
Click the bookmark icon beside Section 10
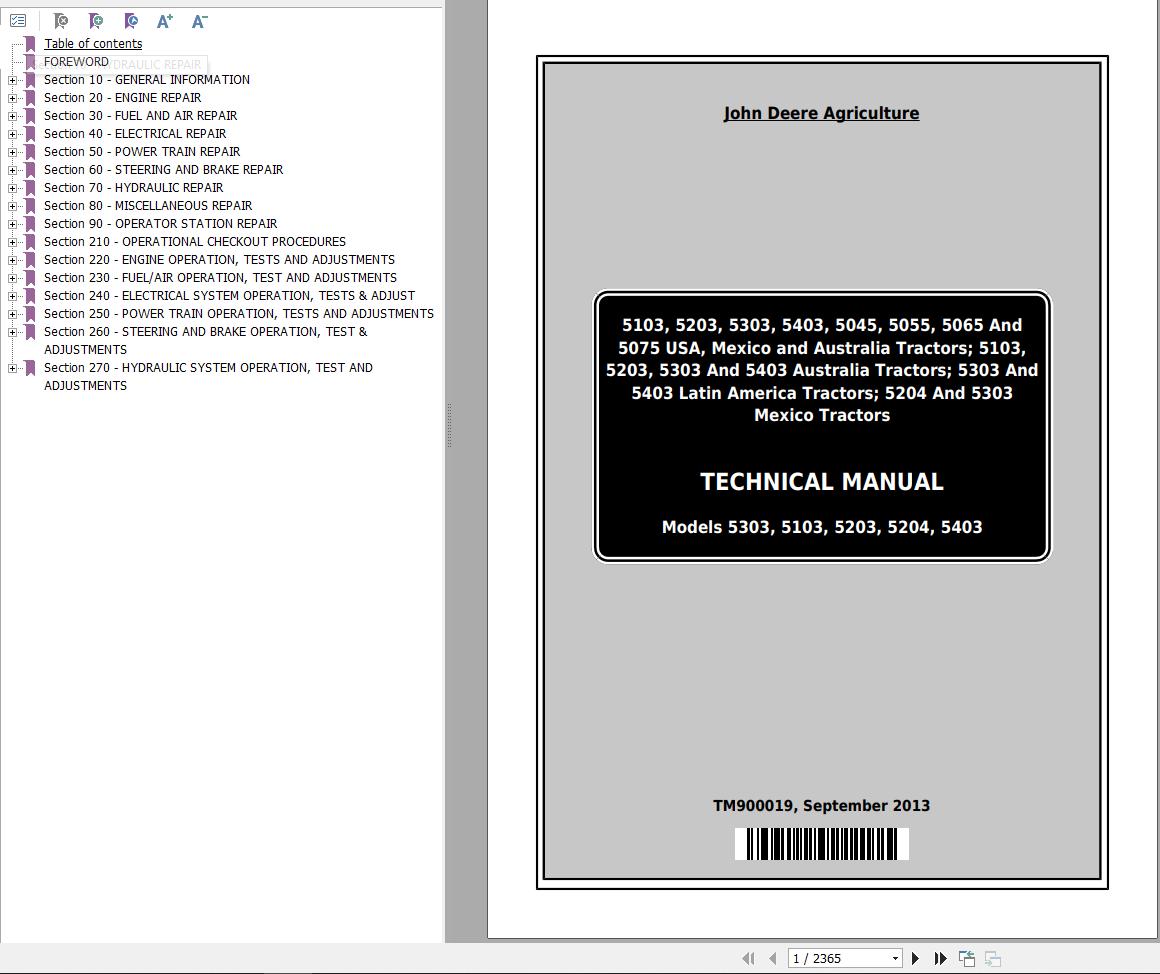(30, 80)
